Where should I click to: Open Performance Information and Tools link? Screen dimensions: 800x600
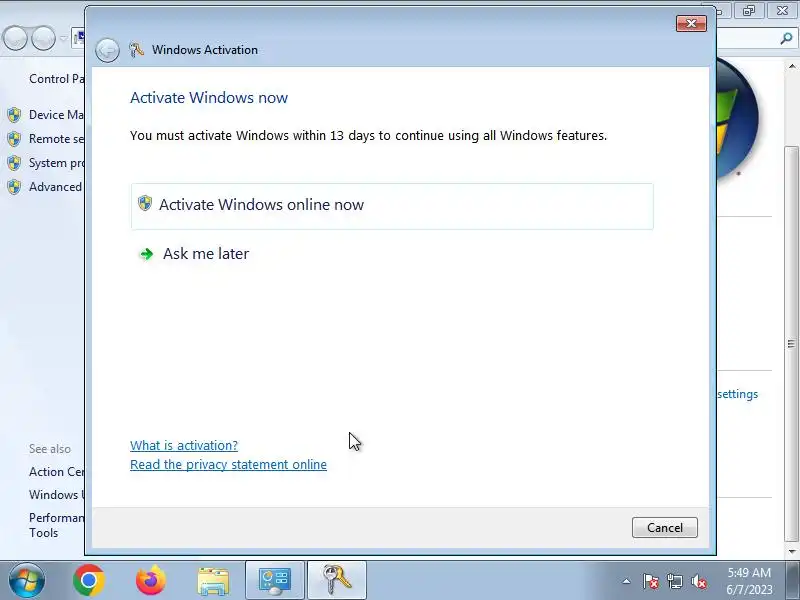pyautogui.click(x=56, y=525)
